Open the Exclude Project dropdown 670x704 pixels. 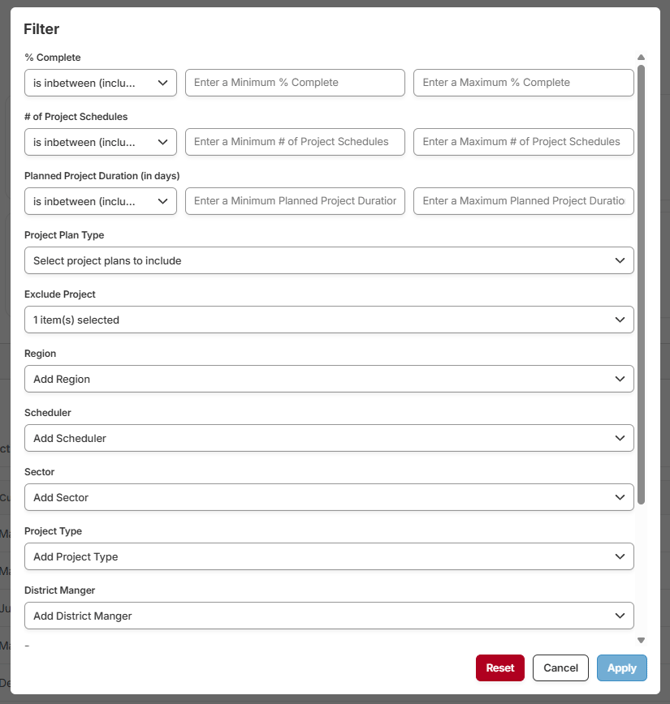(328, 320)
